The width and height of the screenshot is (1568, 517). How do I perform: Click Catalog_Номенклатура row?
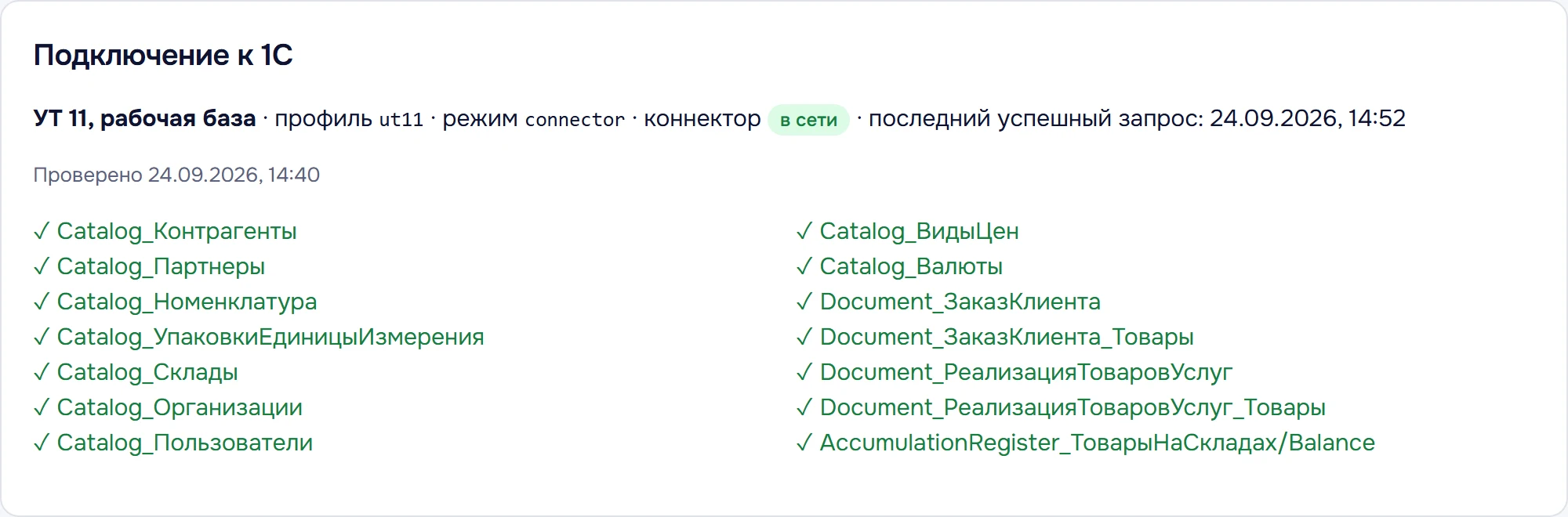[176, 302]
